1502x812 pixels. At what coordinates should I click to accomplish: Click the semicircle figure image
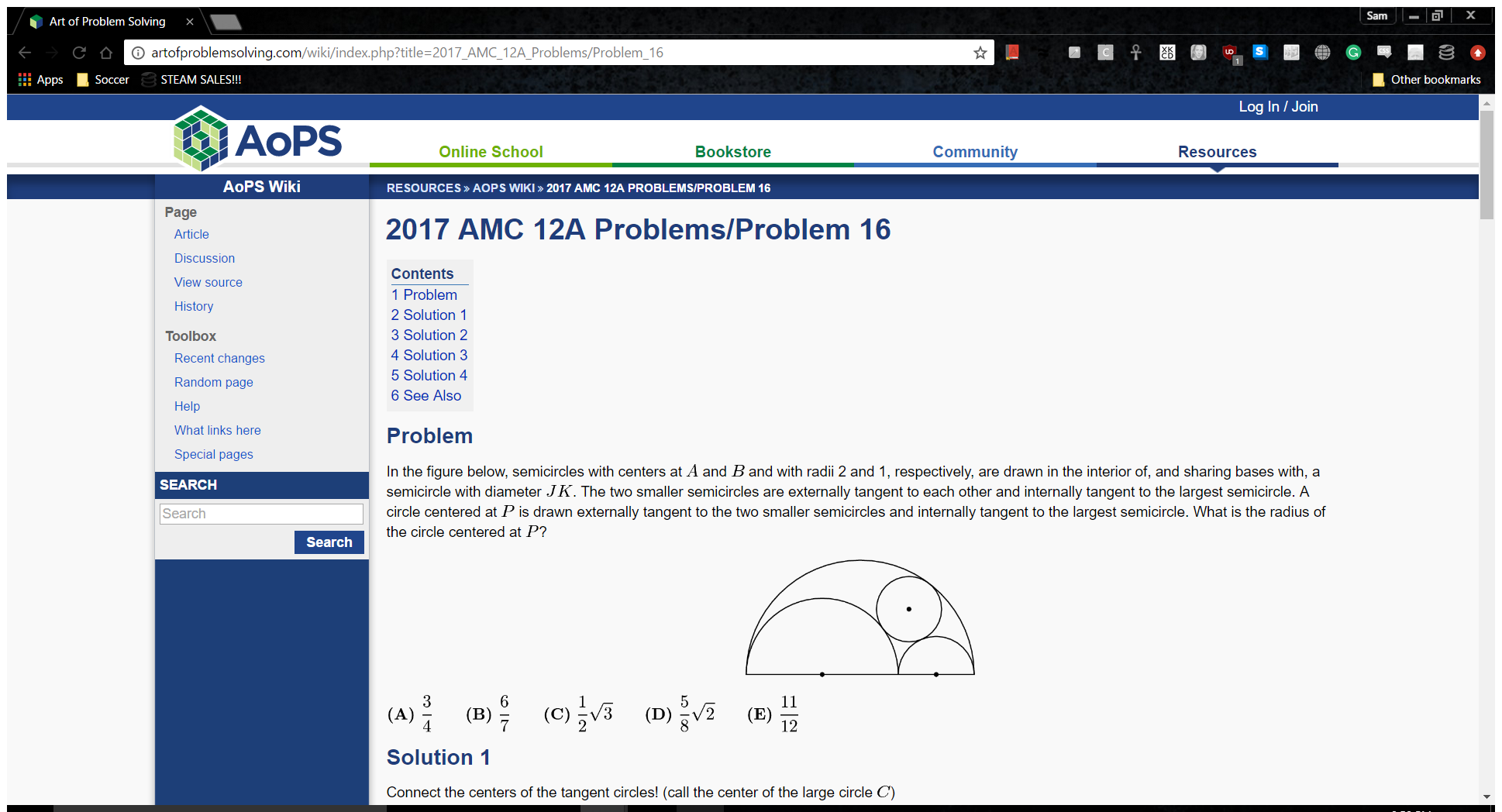coord(860,618)
